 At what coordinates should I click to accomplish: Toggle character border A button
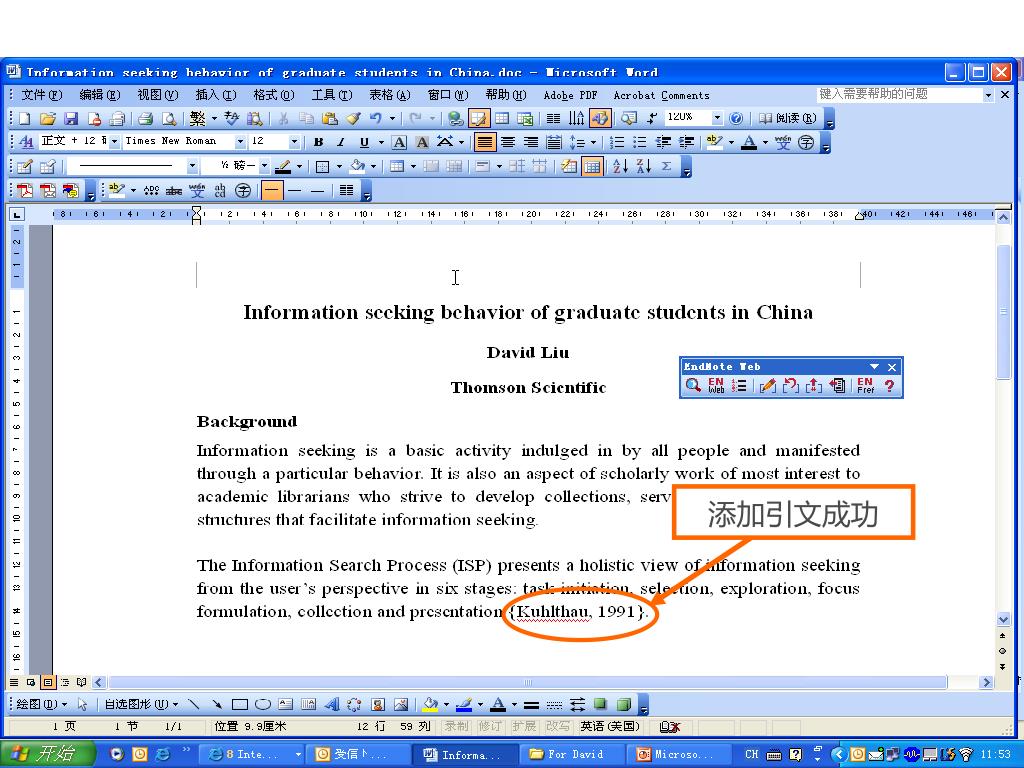point(400,142)
